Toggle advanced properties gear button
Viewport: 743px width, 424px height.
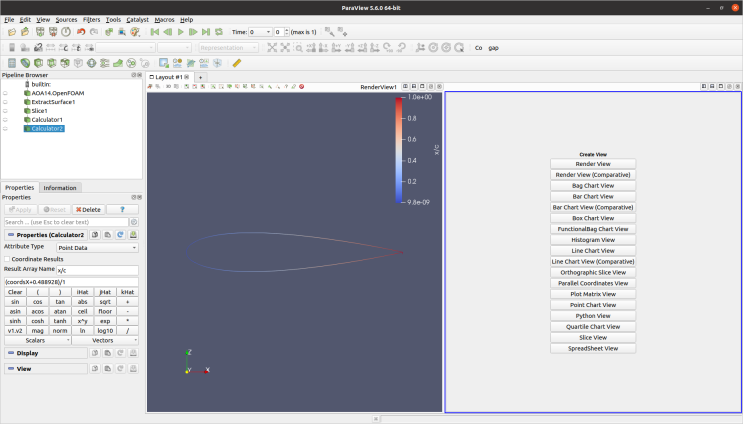[134, 222]
